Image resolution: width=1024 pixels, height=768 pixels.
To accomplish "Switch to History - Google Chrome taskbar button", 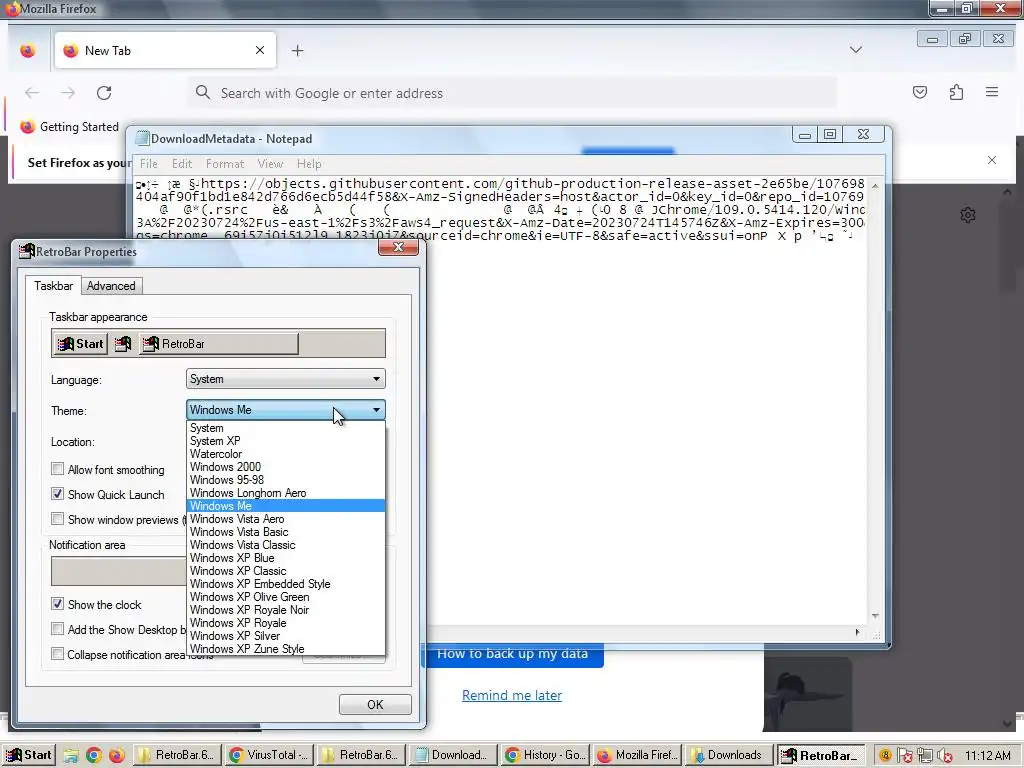I will click(545, 755).
